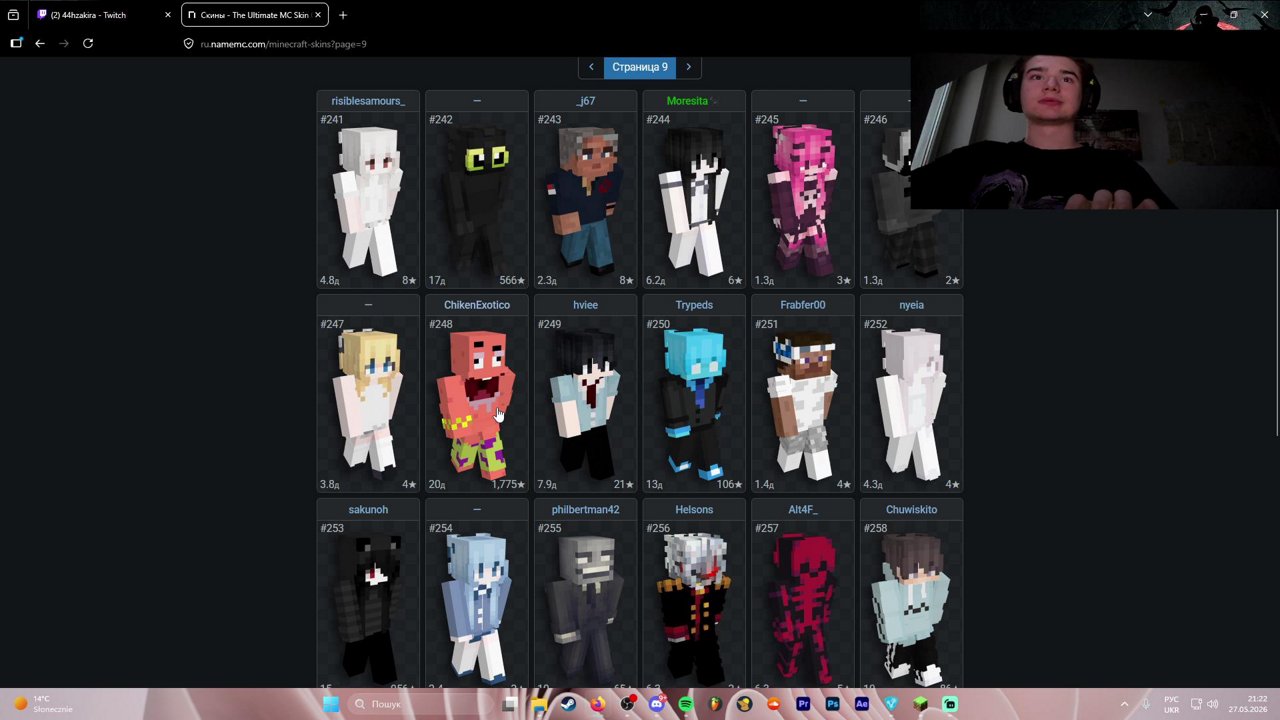Open Frabfer00 profile link
The image size is (1280, 720).
click(803, 305)
